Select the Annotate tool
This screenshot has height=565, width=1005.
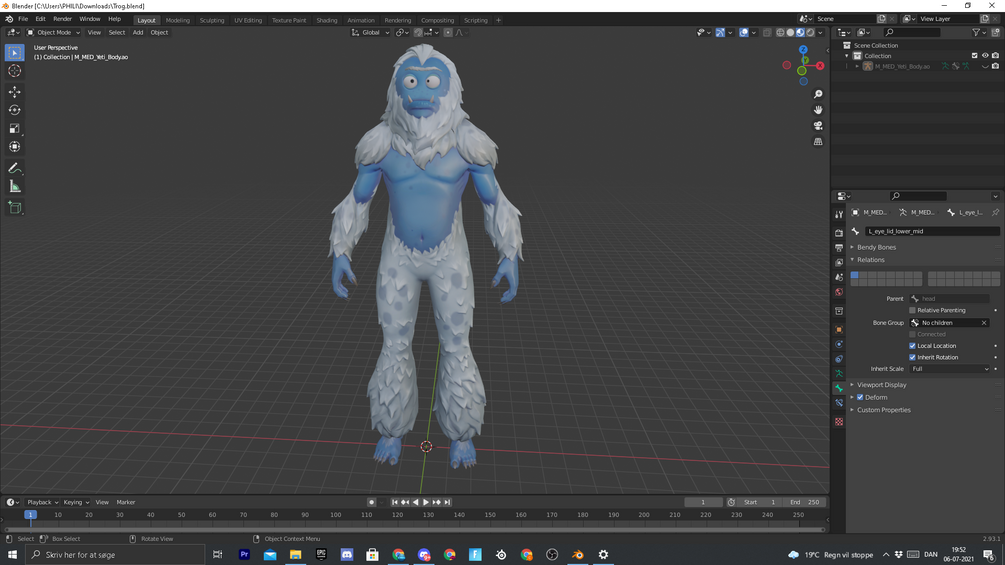[x=15, y=168]
